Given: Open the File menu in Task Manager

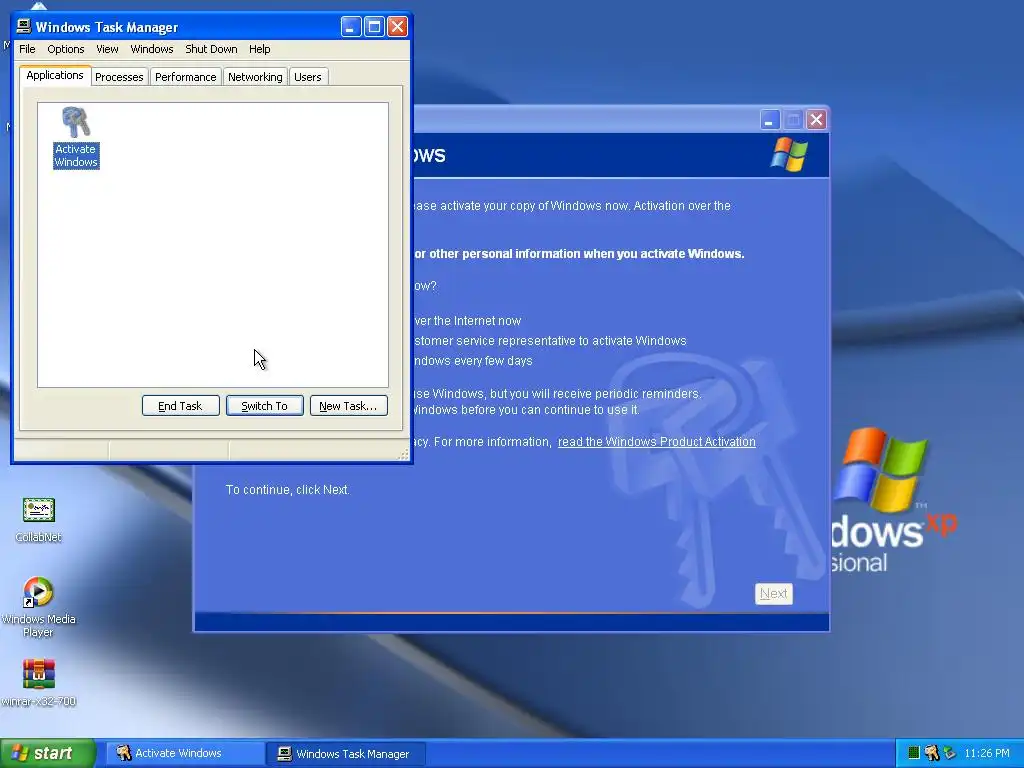Looking at the screenshot, I should (27, 49).
